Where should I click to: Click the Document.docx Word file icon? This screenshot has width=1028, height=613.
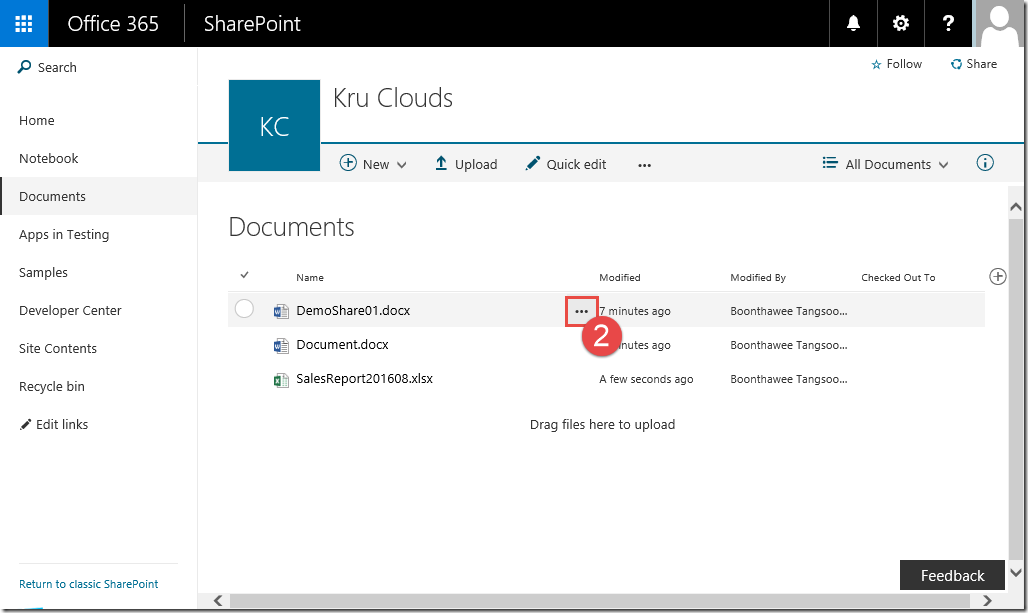pyautogui.click(x=281, y=345)
